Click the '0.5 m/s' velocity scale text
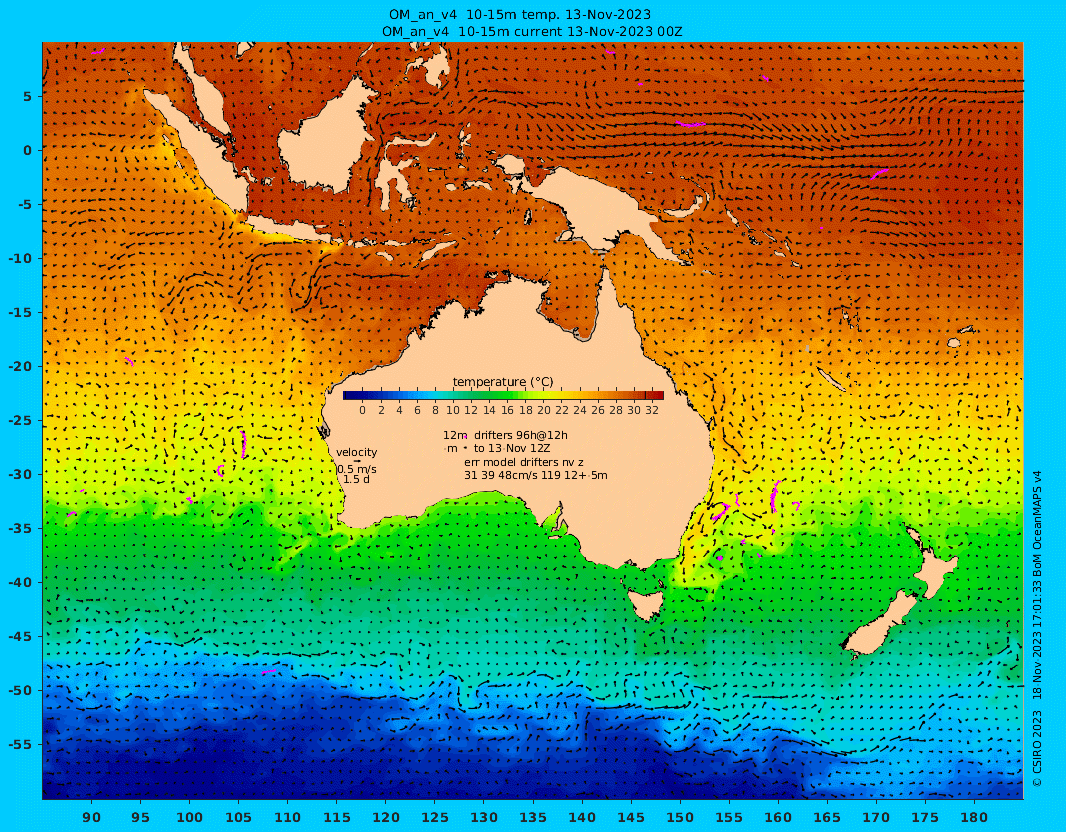The width and height of the screenshot is (1066, 832). click(357, 469)
